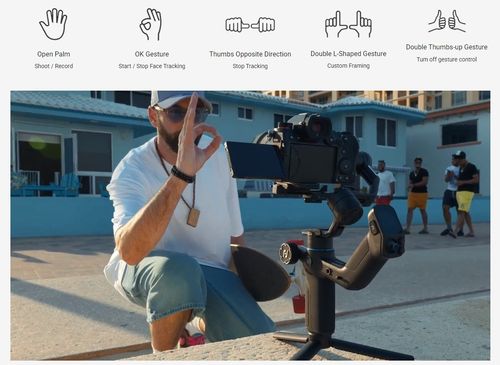The height and width of the screenshot is (365, 500).
Task: Select the 'Custom Framing' caption
Action: [348, 66]
